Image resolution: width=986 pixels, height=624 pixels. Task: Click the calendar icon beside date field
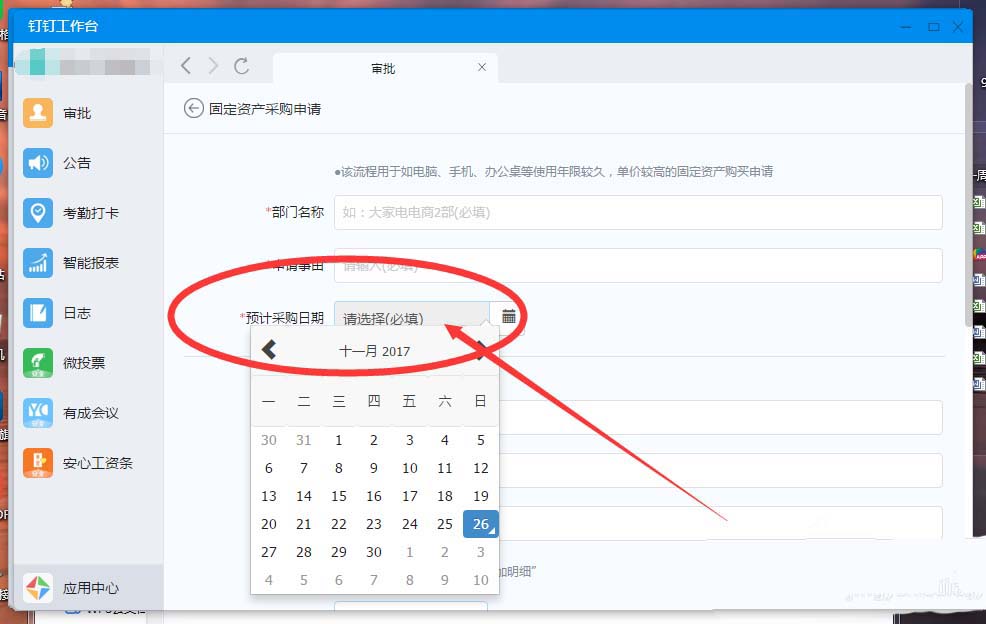point(509,317)
